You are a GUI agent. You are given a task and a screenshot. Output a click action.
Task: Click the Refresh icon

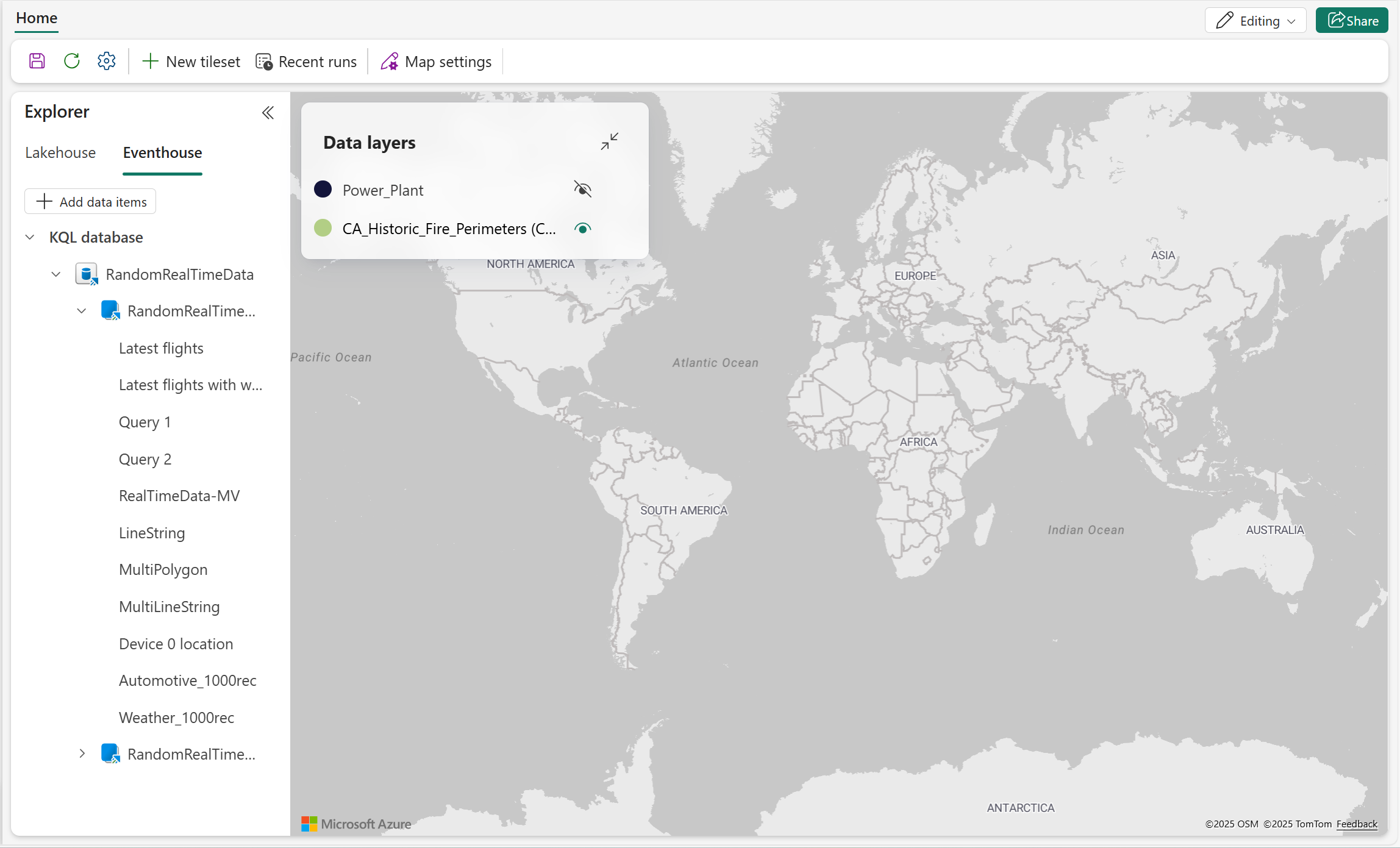[72, 61]
